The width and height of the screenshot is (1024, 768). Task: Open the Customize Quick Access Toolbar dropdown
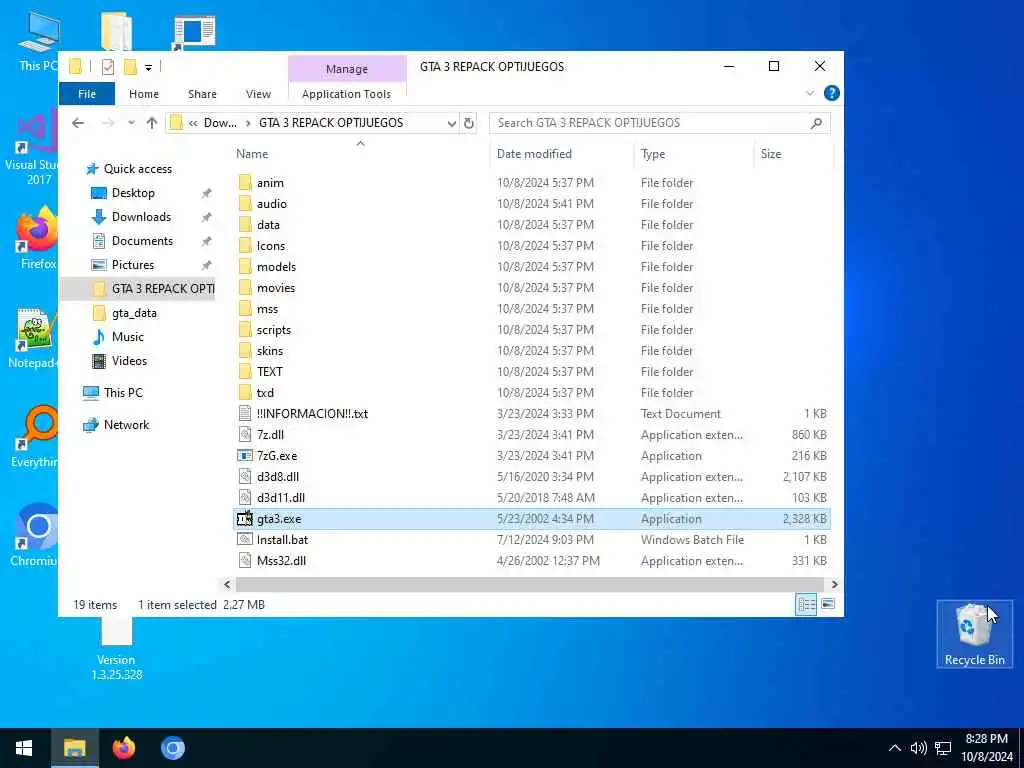click(x=148, y=67)
